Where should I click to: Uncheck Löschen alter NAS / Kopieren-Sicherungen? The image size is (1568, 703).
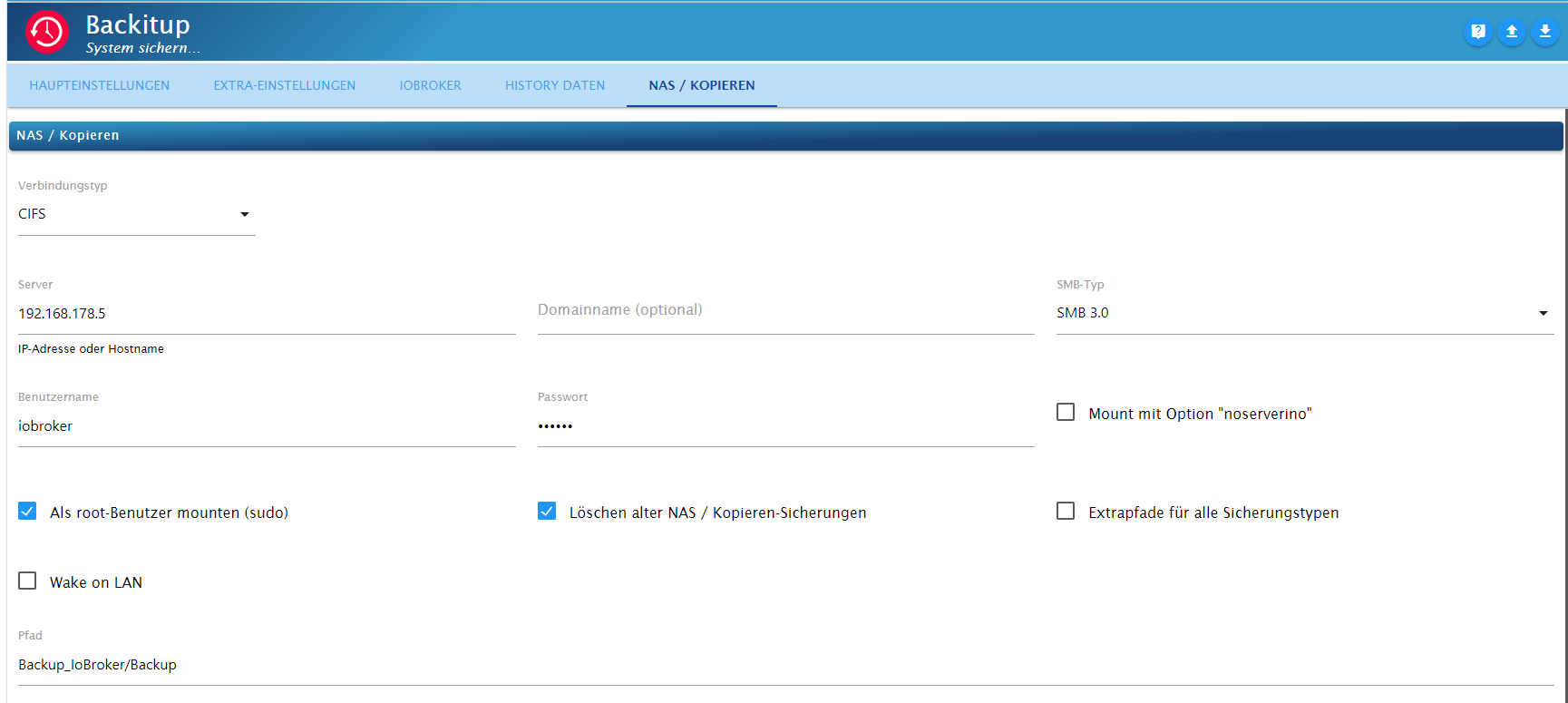547,512
